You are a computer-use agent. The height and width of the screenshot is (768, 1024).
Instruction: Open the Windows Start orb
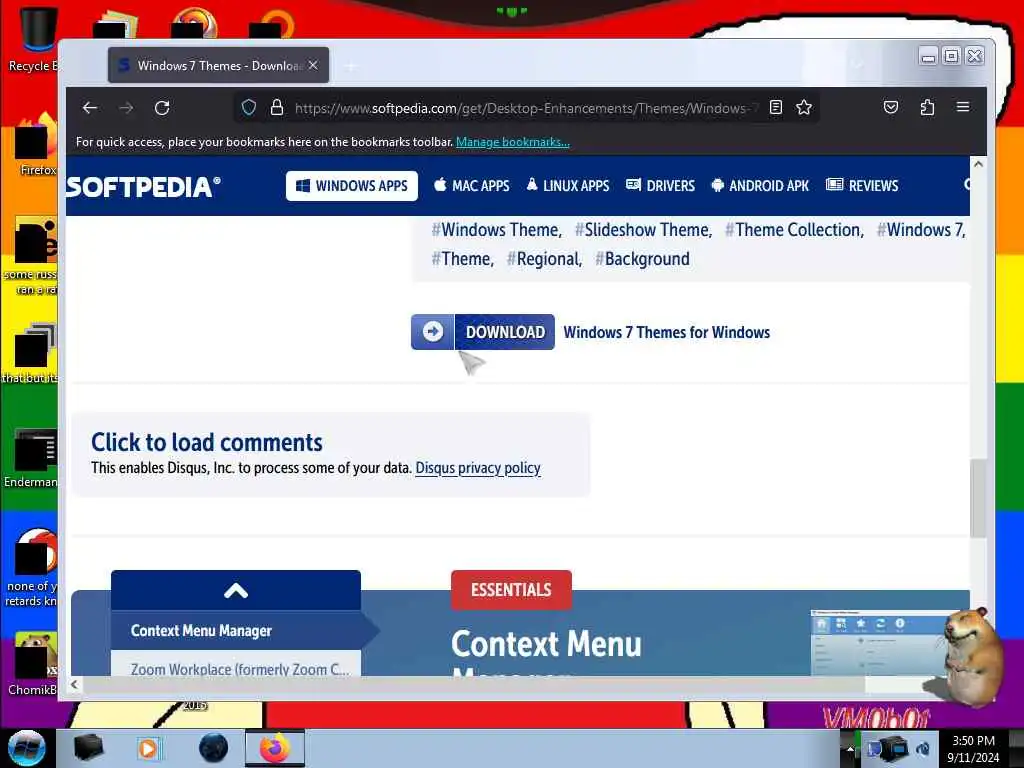[x=27, y=748]
